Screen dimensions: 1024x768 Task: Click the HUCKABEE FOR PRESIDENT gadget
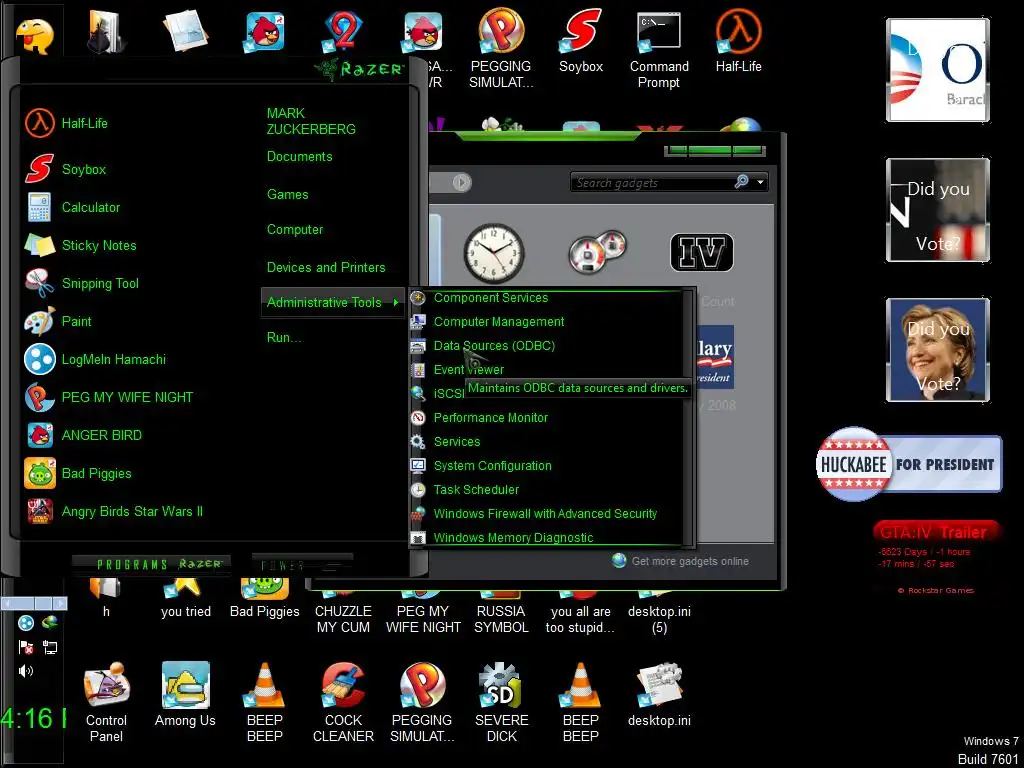tap(908, 464)
